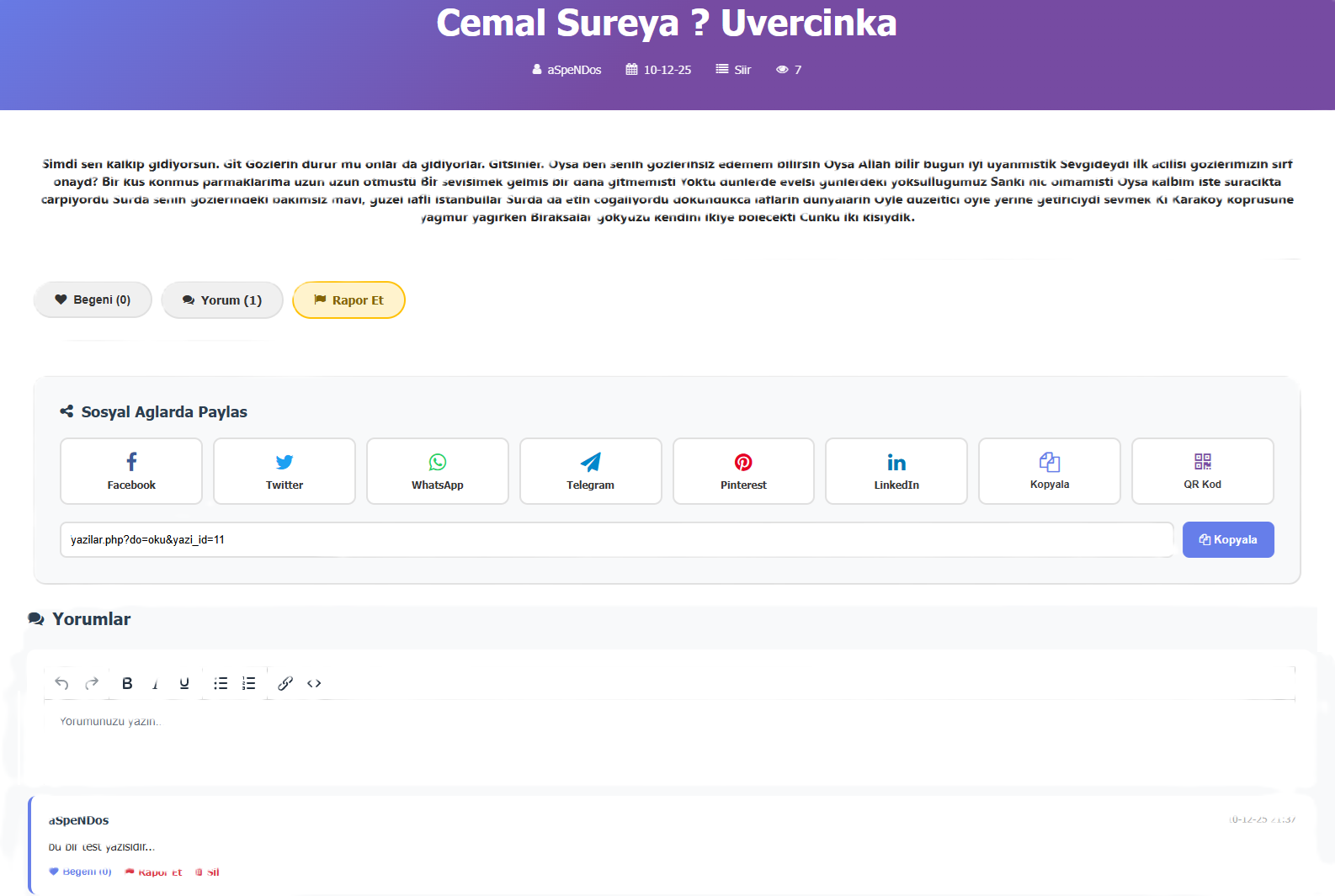Click the URL field containing yazilar.php link
The height and width of the screenshot is (896, 1335).
coord(616,540)
